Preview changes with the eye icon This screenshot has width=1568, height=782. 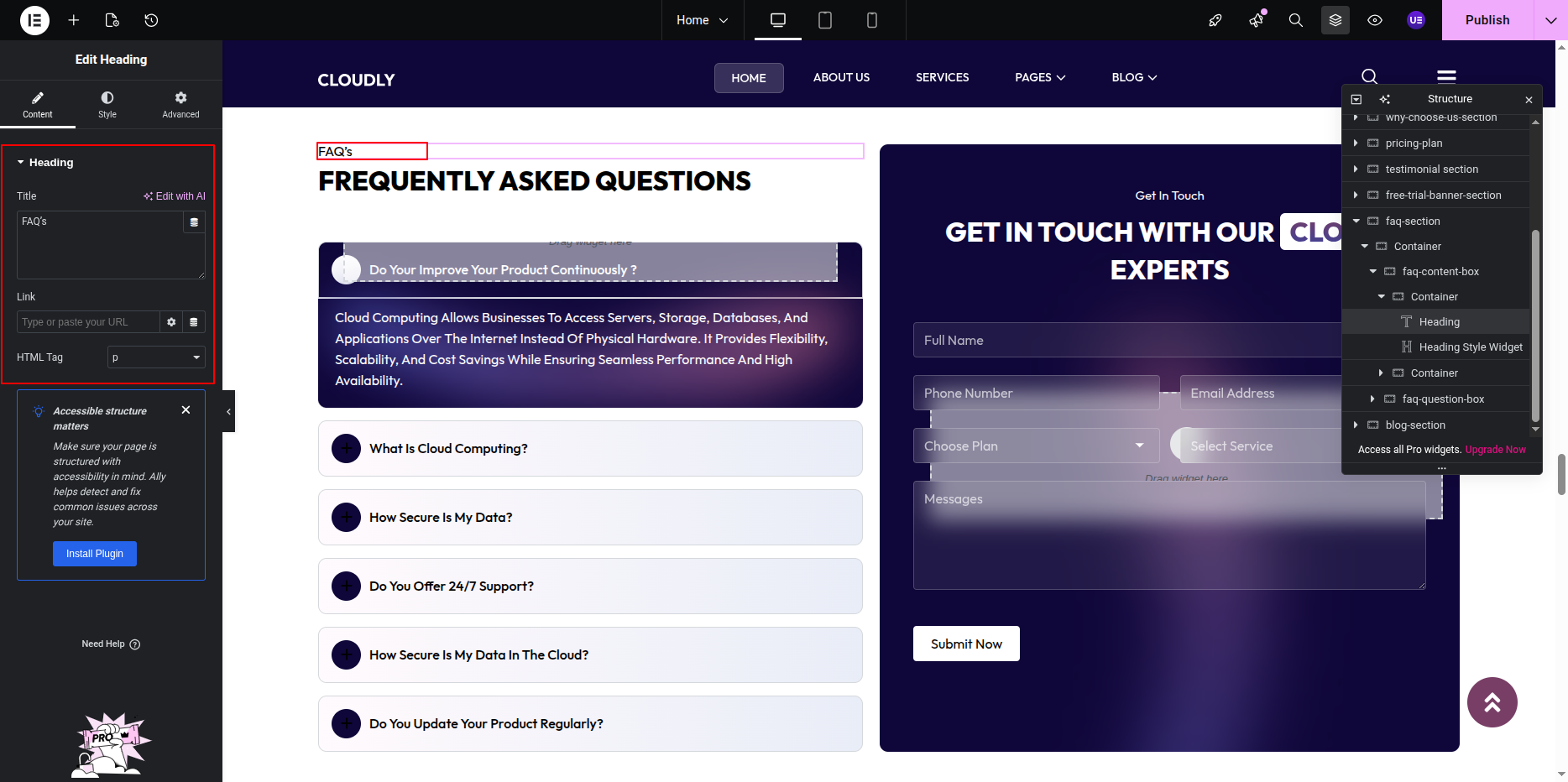1375,20
